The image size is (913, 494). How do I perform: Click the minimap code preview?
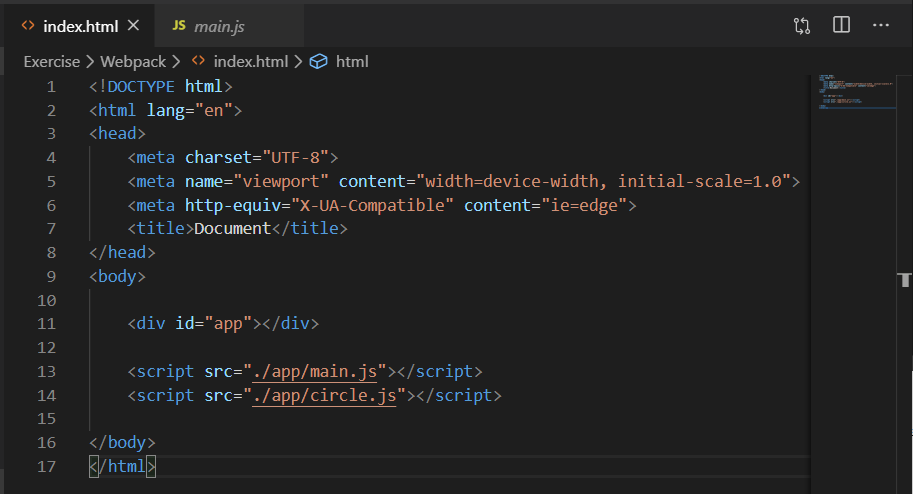pos(850,90)
